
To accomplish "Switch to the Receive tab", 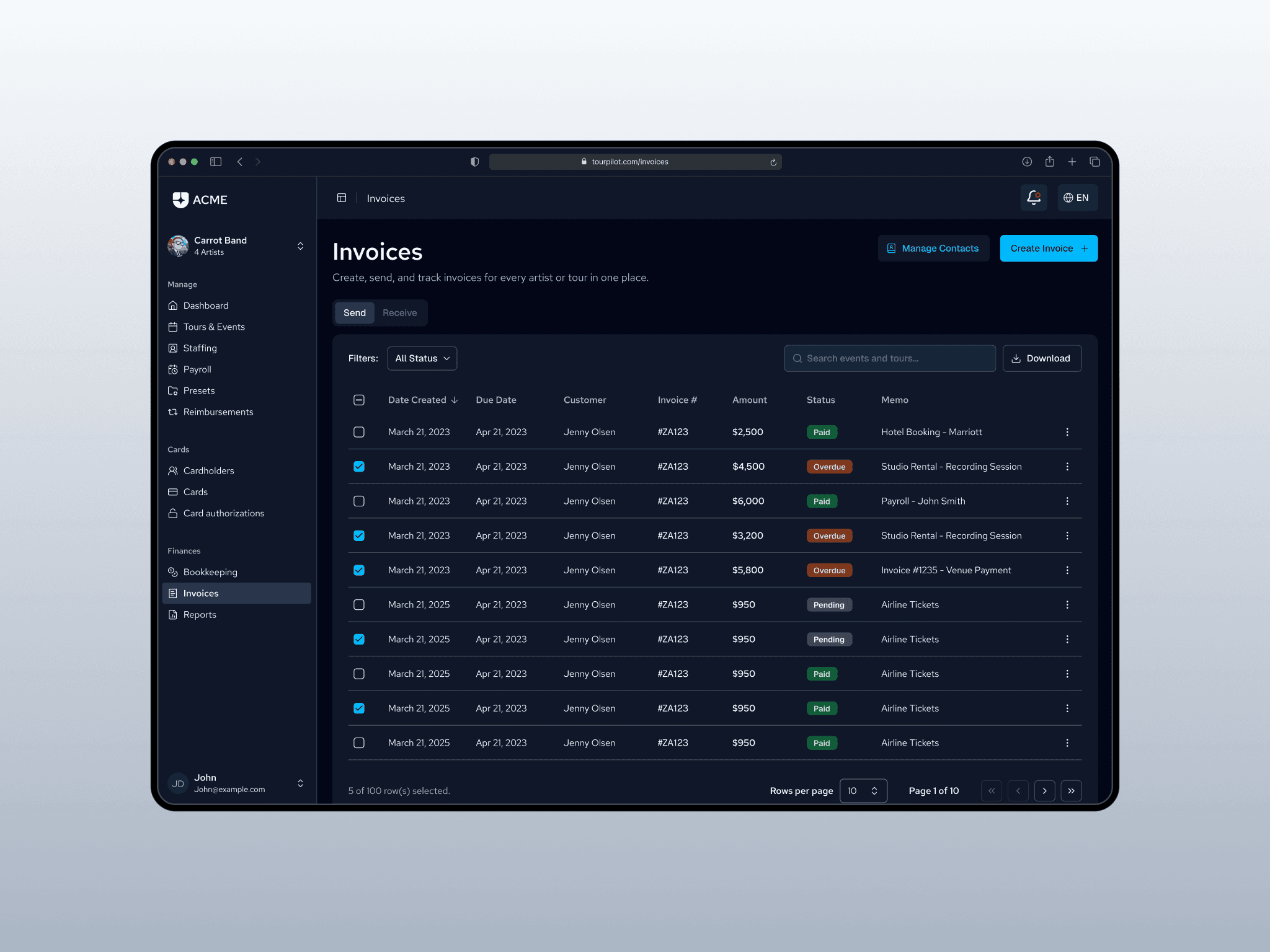I will click(399, 313).
